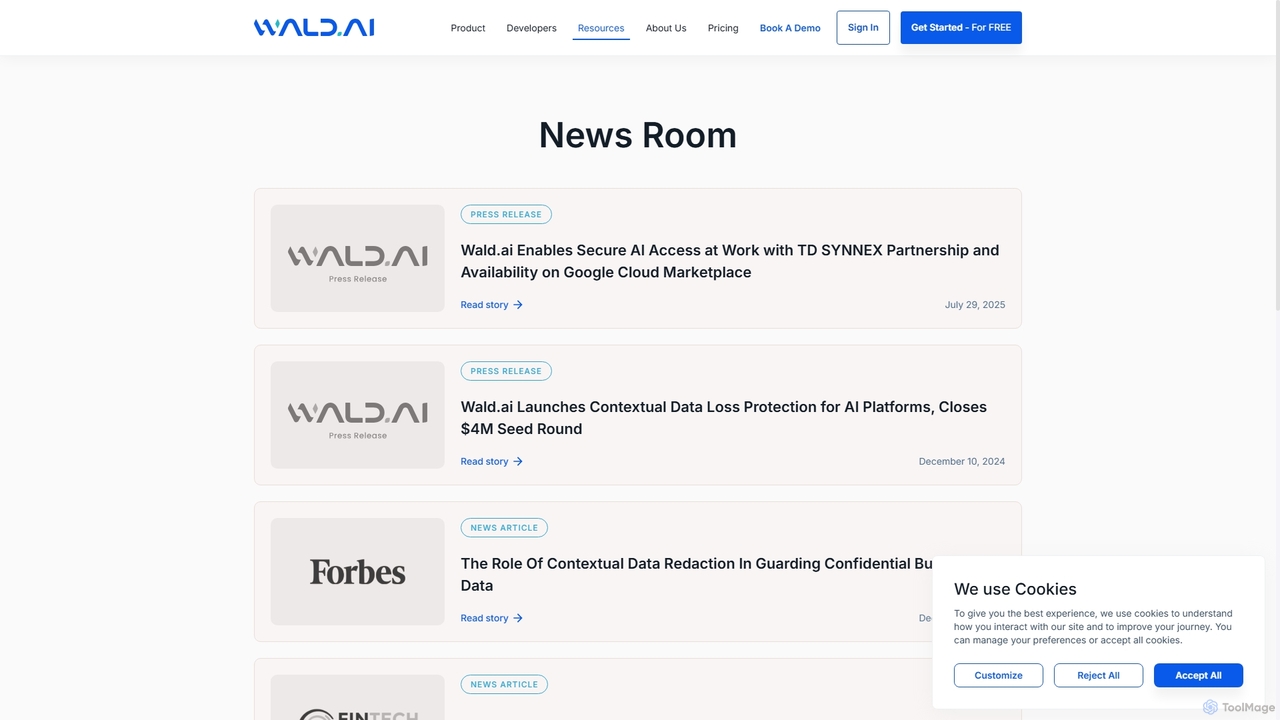Click the December 10, 2024 date
The height and width of the screenshot is (720, 1280).
coord(962,462)
